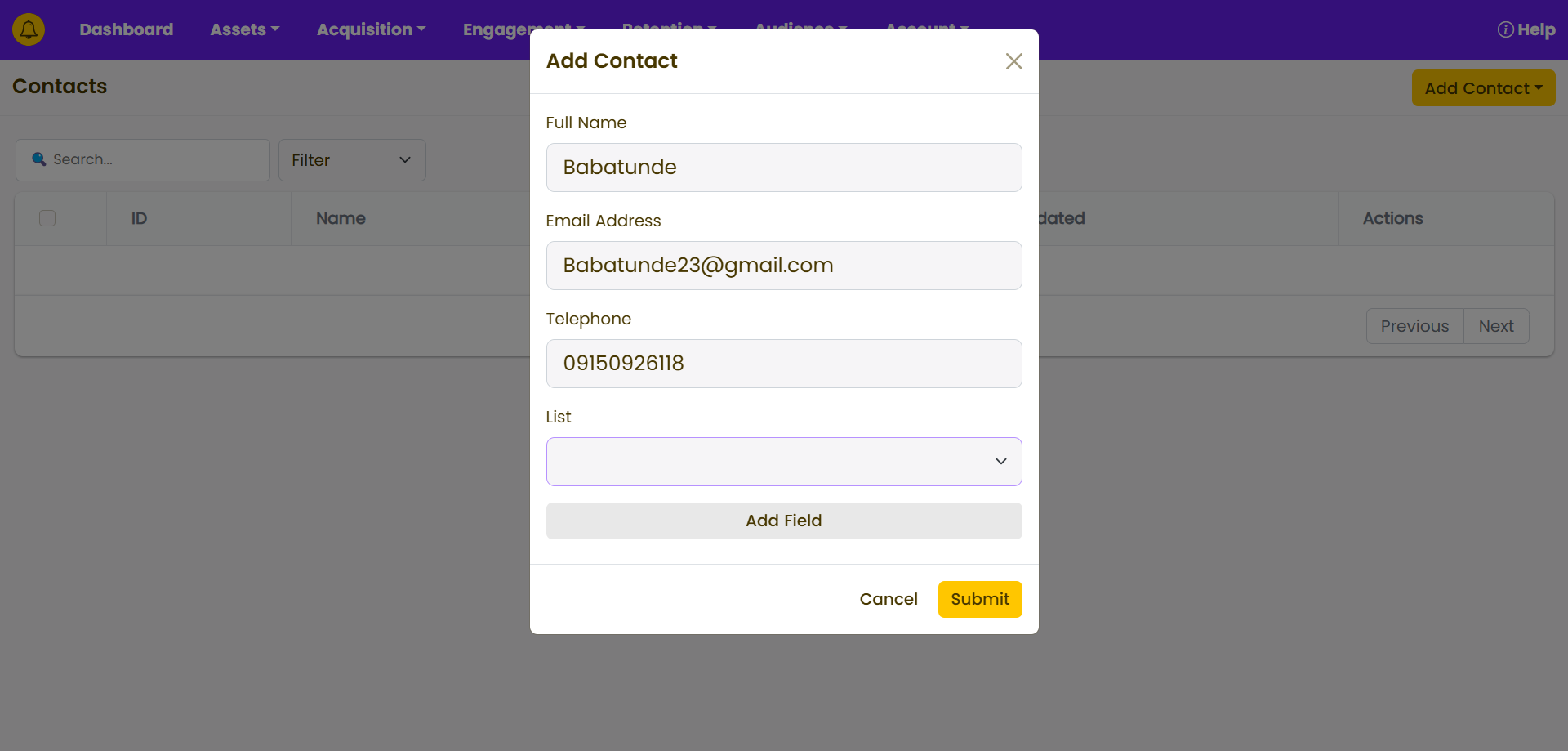Click the Add Field button
The image size is (1568, 751).
[x=783, y=521]
